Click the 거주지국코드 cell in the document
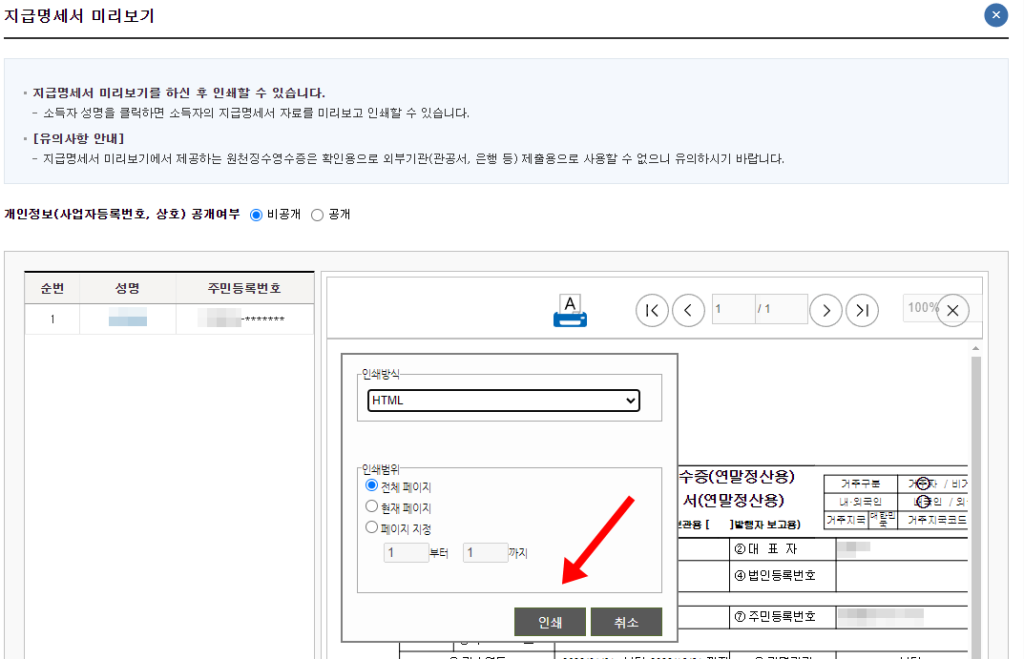The width and height of the screenshot is (1024, 659). (936, 520)
